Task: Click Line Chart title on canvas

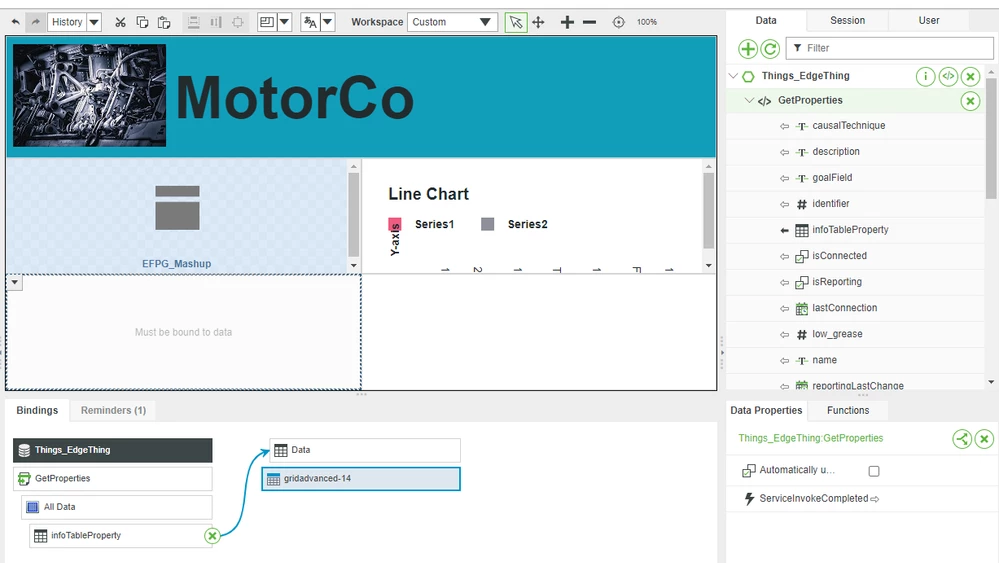Action: 429,194
